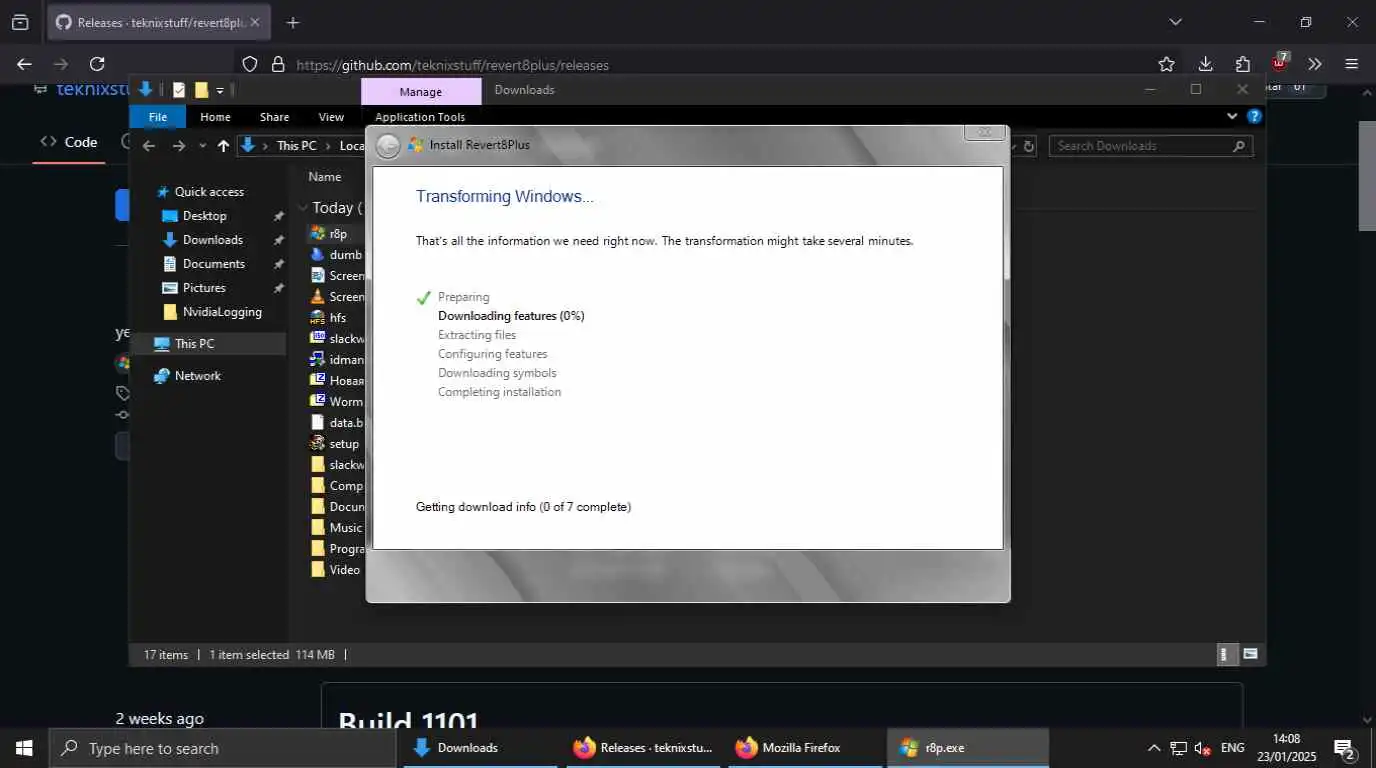Screen dimensions: 1376x768
Task: Click This PC in the Explorer address breadcrumb
Action: pos(296,146)
